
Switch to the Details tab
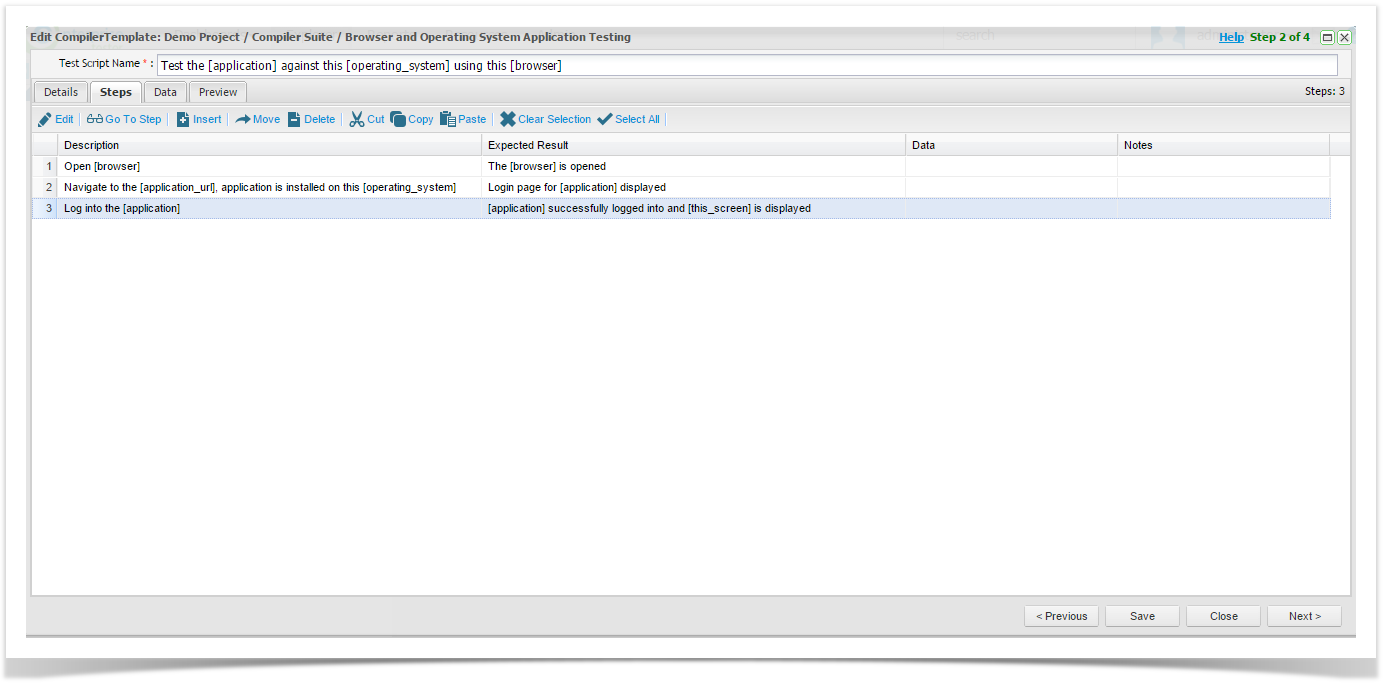[x=61, y=92]
